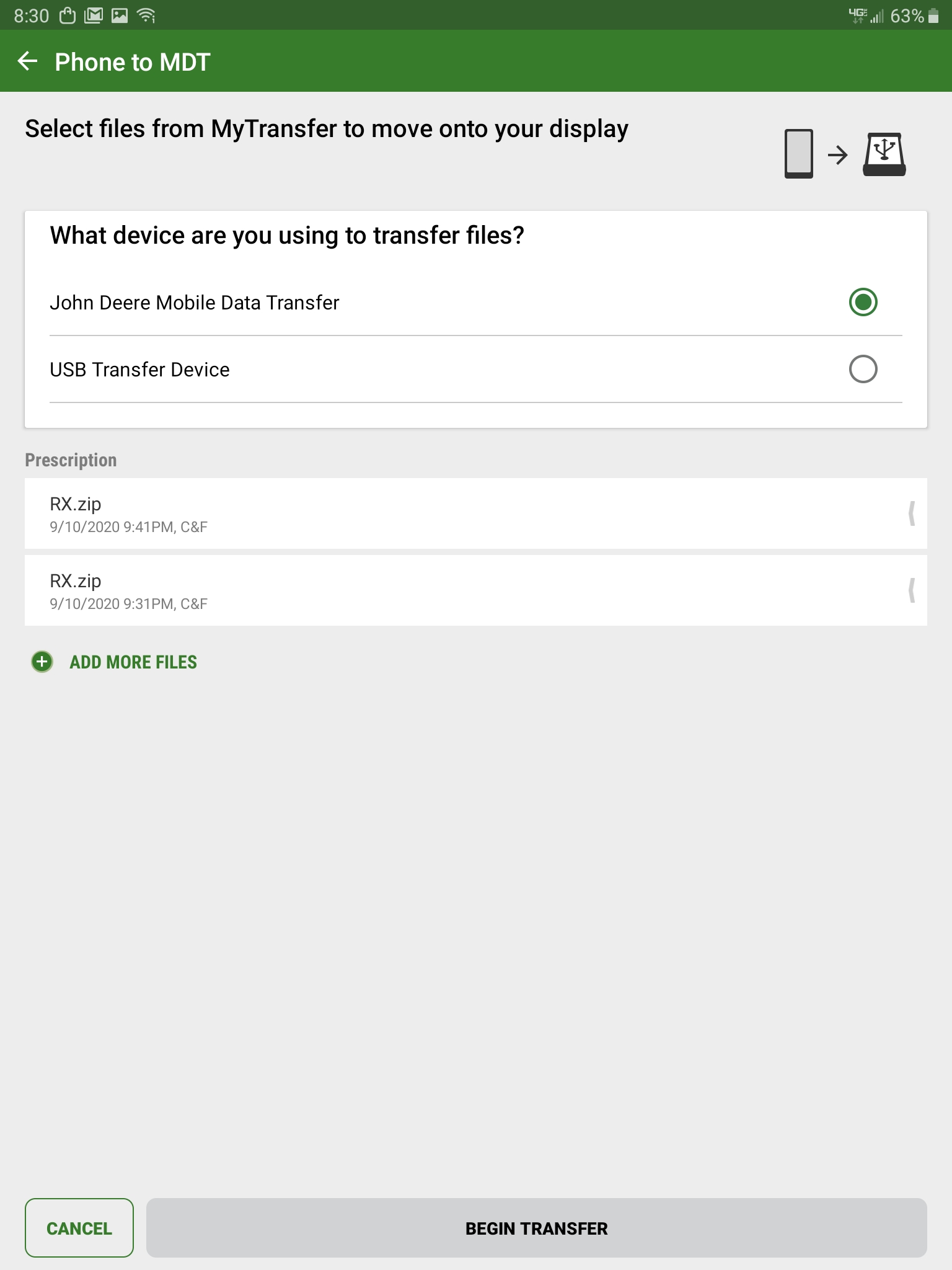Tap the image notification icon in status bar
Screen dimensions: 952x1270
coord(120,16)
